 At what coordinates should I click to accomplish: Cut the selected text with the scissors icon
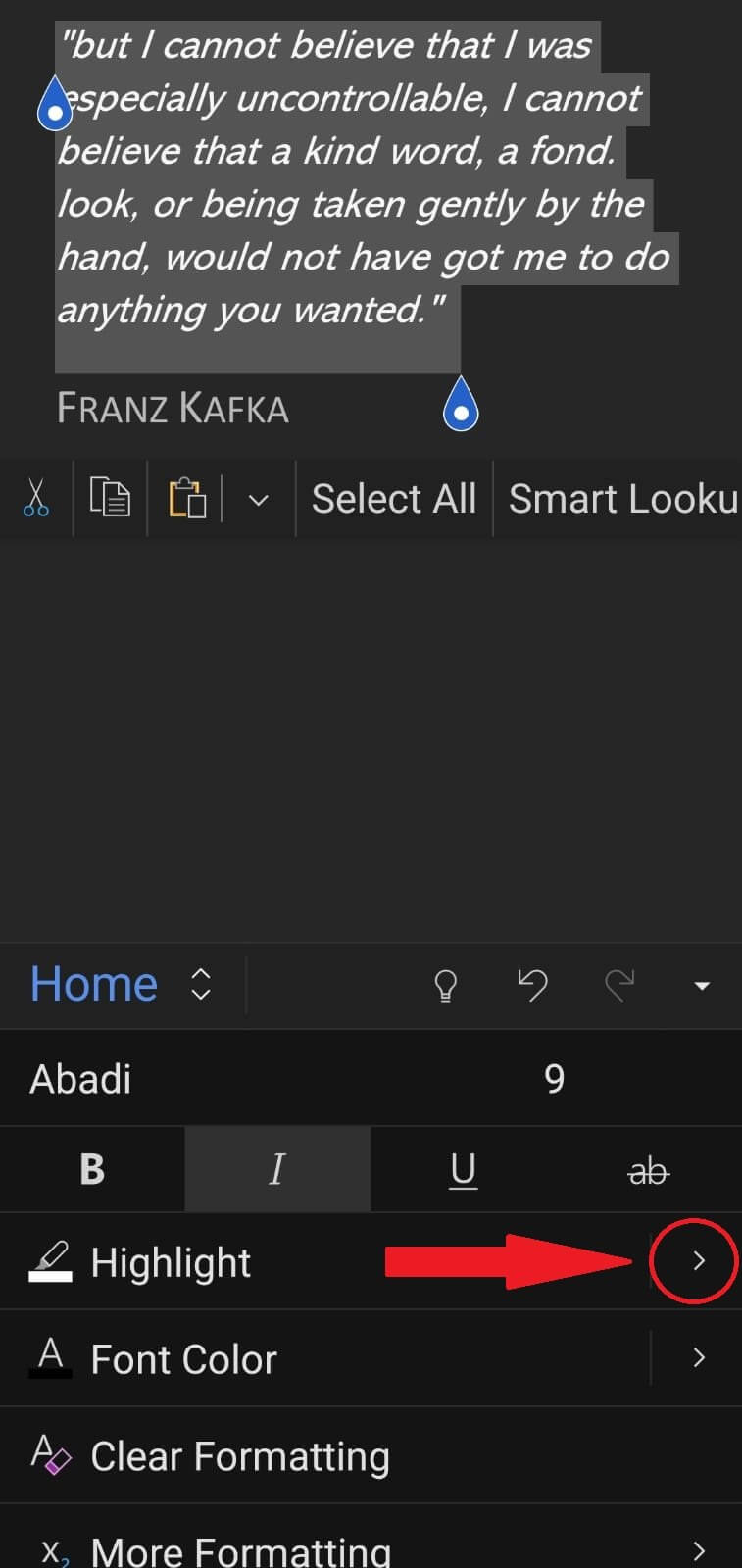[x=35, y=498]
